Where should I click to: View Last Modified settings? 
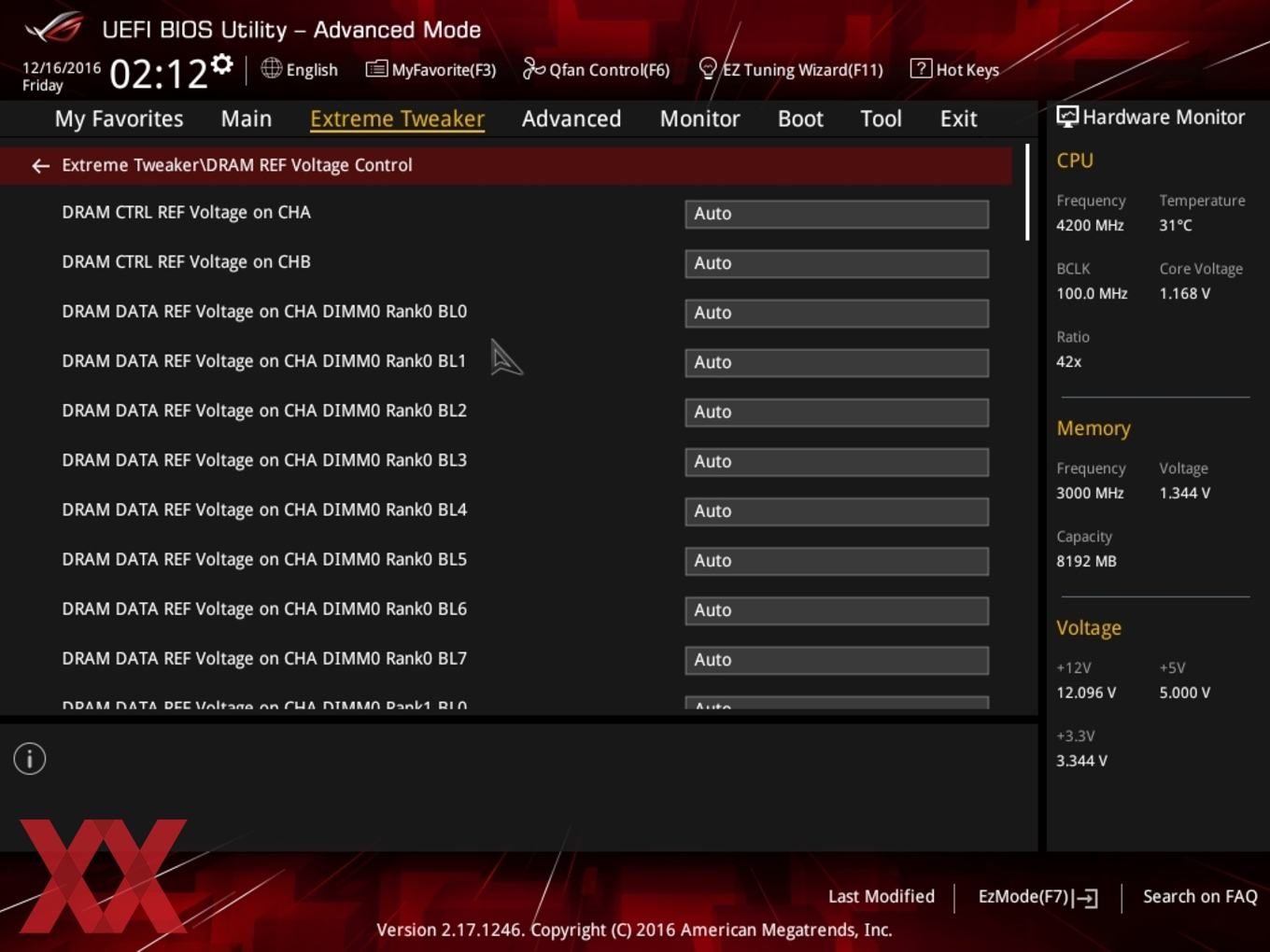click(x=882, y=896)
